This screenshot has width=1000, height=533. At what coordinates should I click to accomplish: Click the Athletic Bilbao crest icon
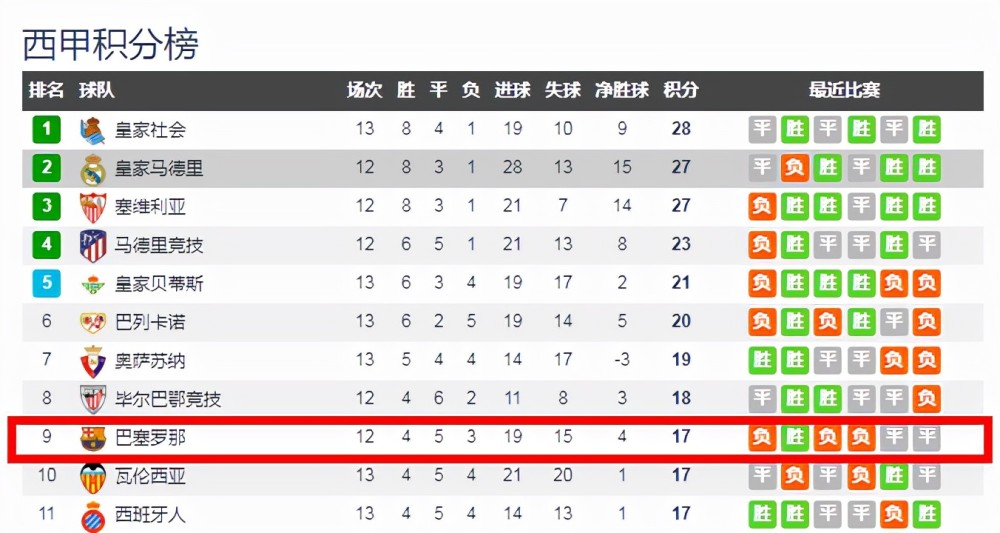pos(93,400)
